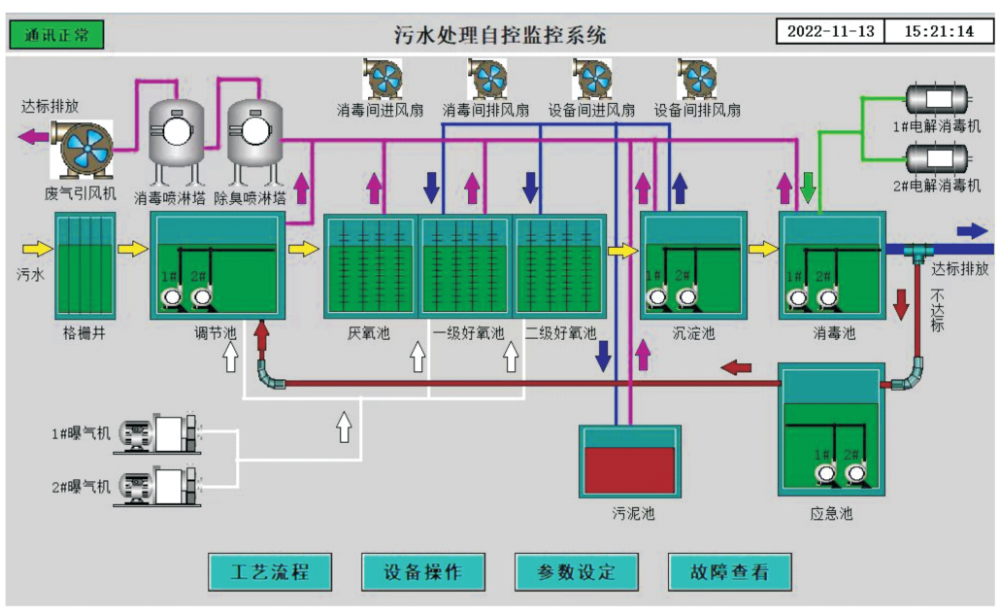
Task: Click the 设备间排风扇 fan icon
Action: pos(696,79)
